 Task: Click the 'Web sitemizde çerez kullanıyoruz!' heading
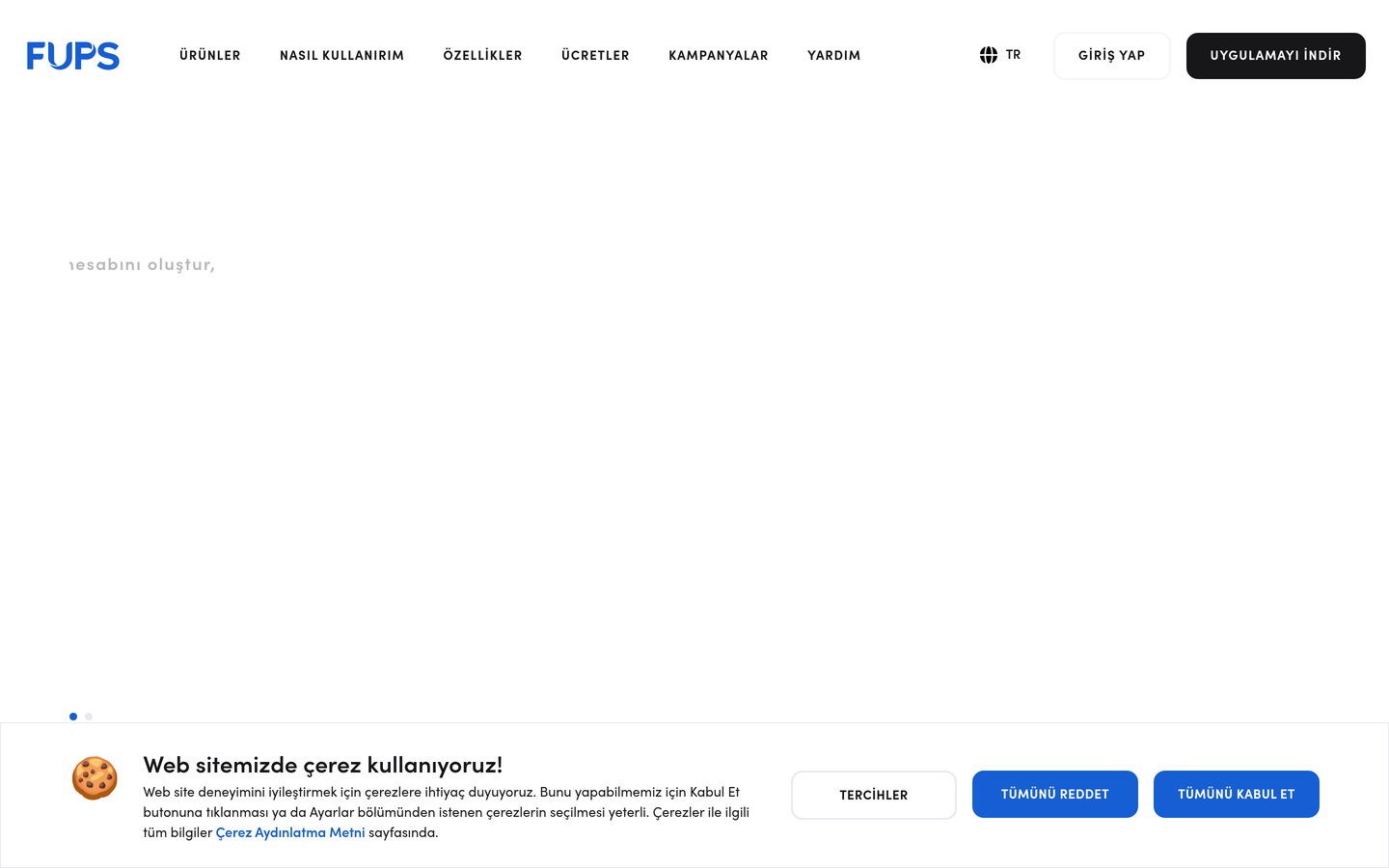point(323,765)
